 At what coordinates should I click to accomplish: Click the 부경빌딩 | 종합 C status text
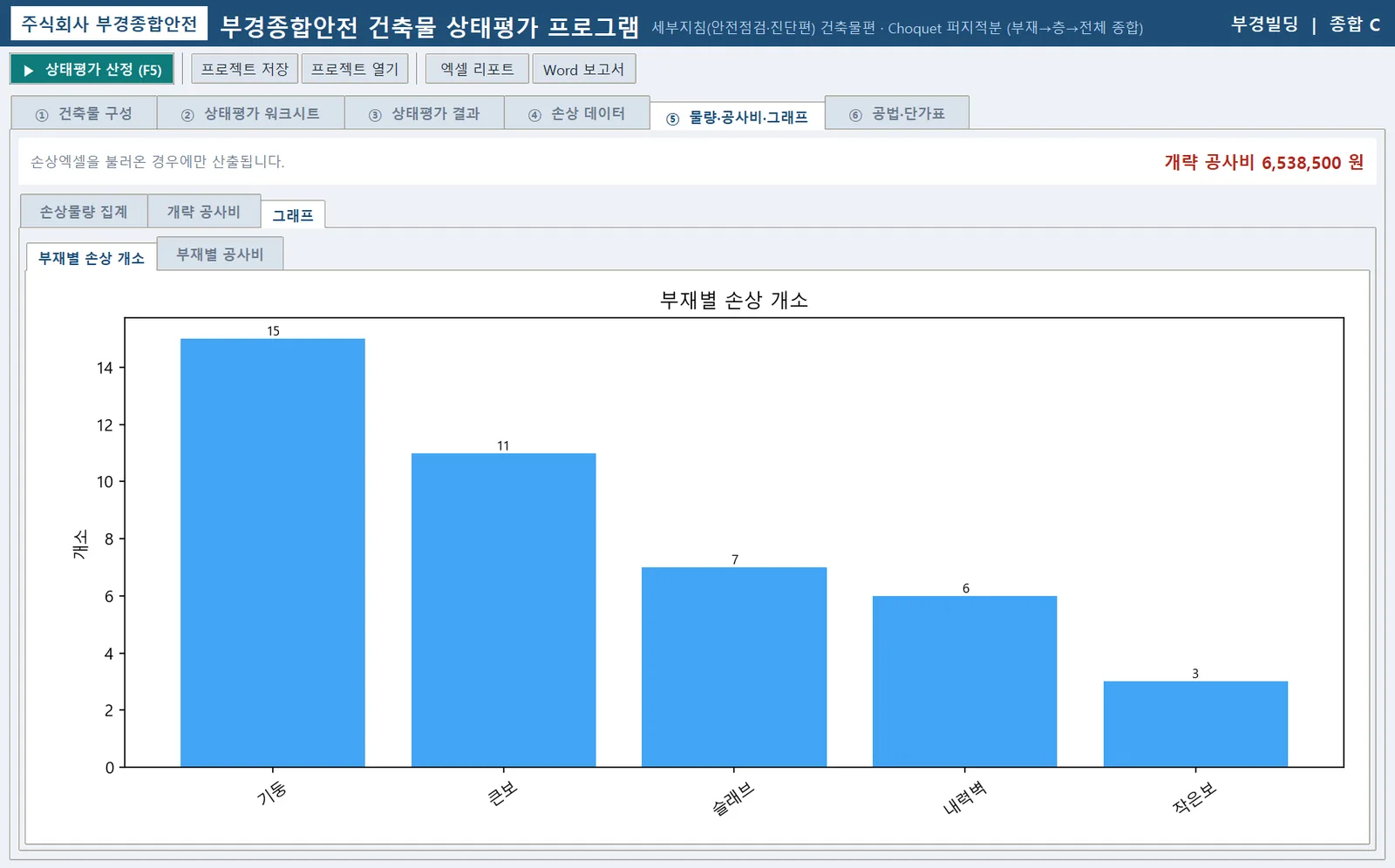[x=1305, y=24]
